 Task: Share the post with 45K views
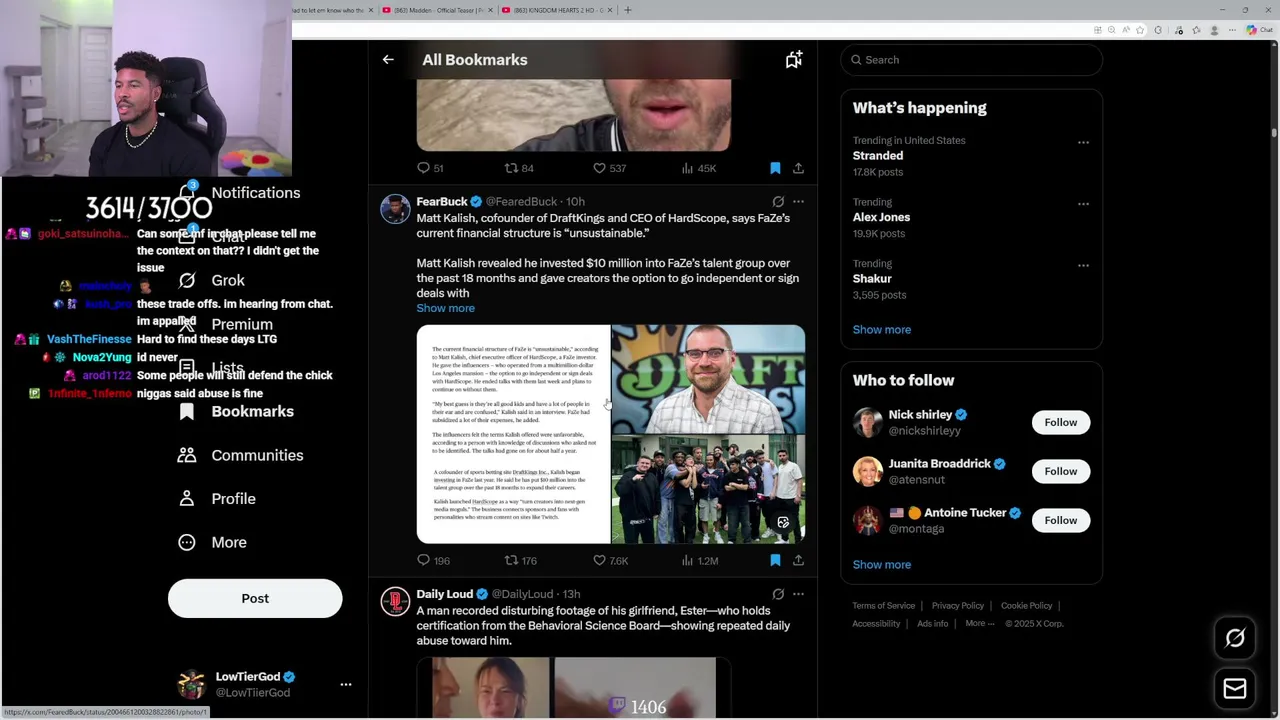pos(798,168)
